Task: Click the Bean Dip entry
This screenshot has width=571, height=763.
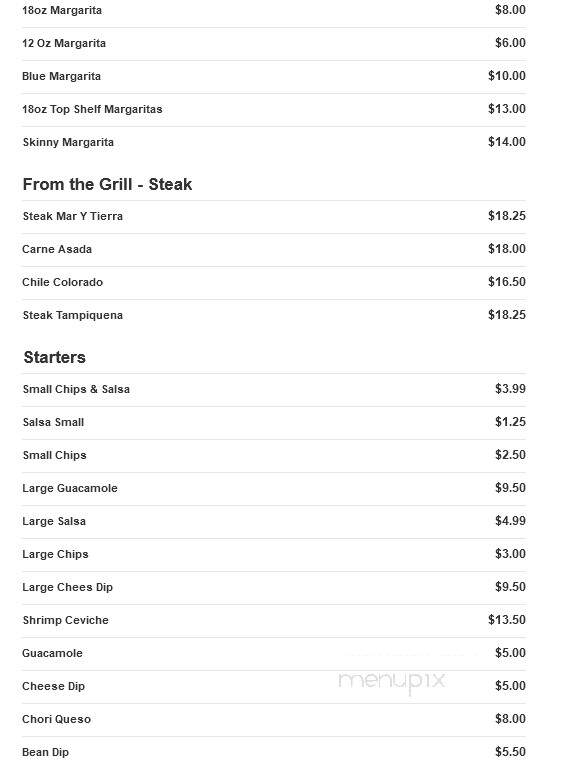Action: click(x=274, y=751)
